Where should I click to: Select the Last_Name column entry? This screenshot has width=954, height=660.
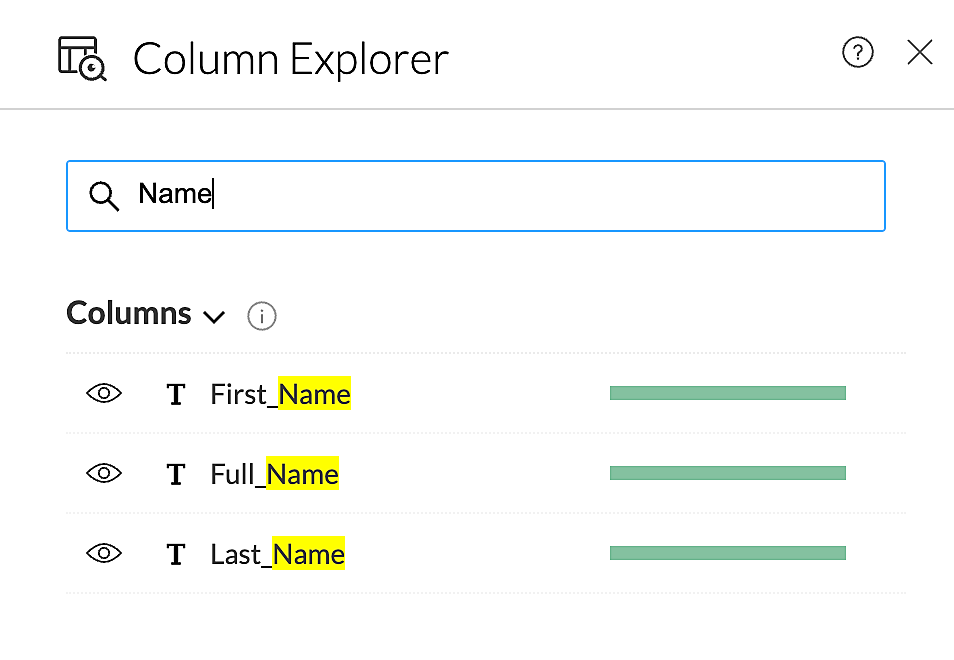click(x=278, y=554)
